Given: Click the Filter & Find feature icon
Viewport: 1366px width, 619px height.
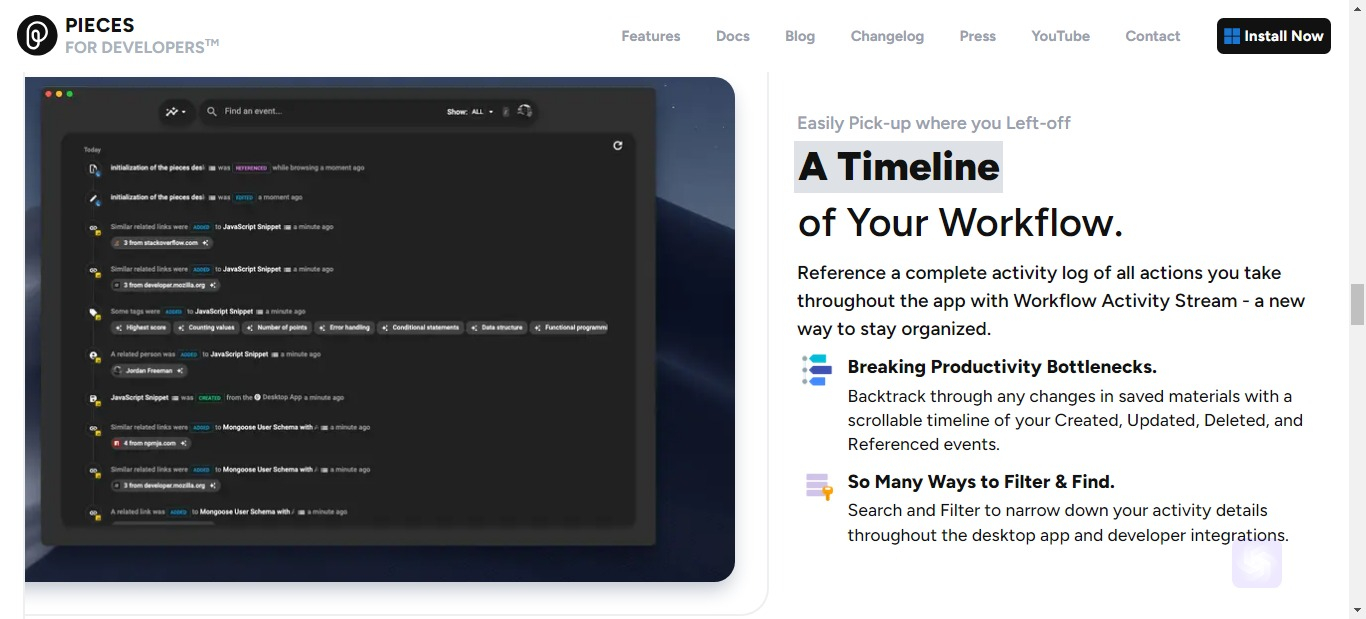Looking at the screenshot, I should coord(819,486).
